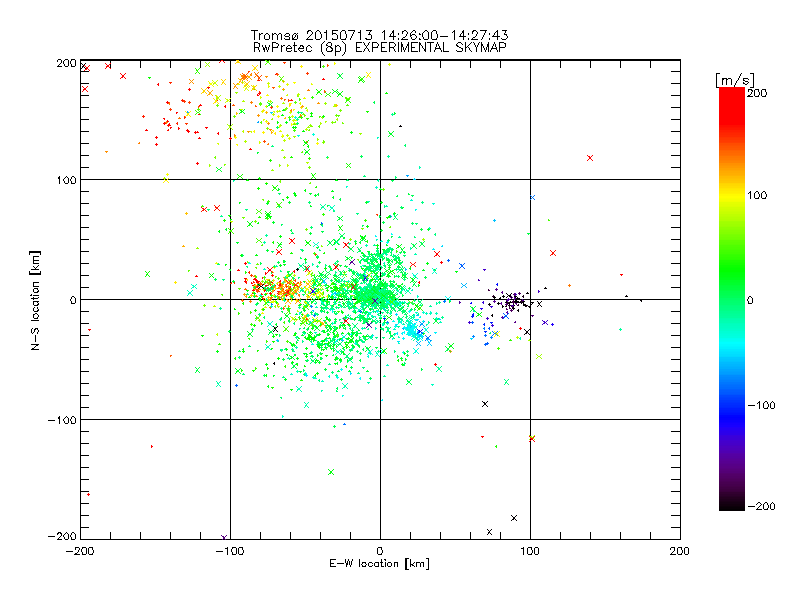Click the 100 label beside the colorbar
The image size is (800, 600).
(757, 195)
